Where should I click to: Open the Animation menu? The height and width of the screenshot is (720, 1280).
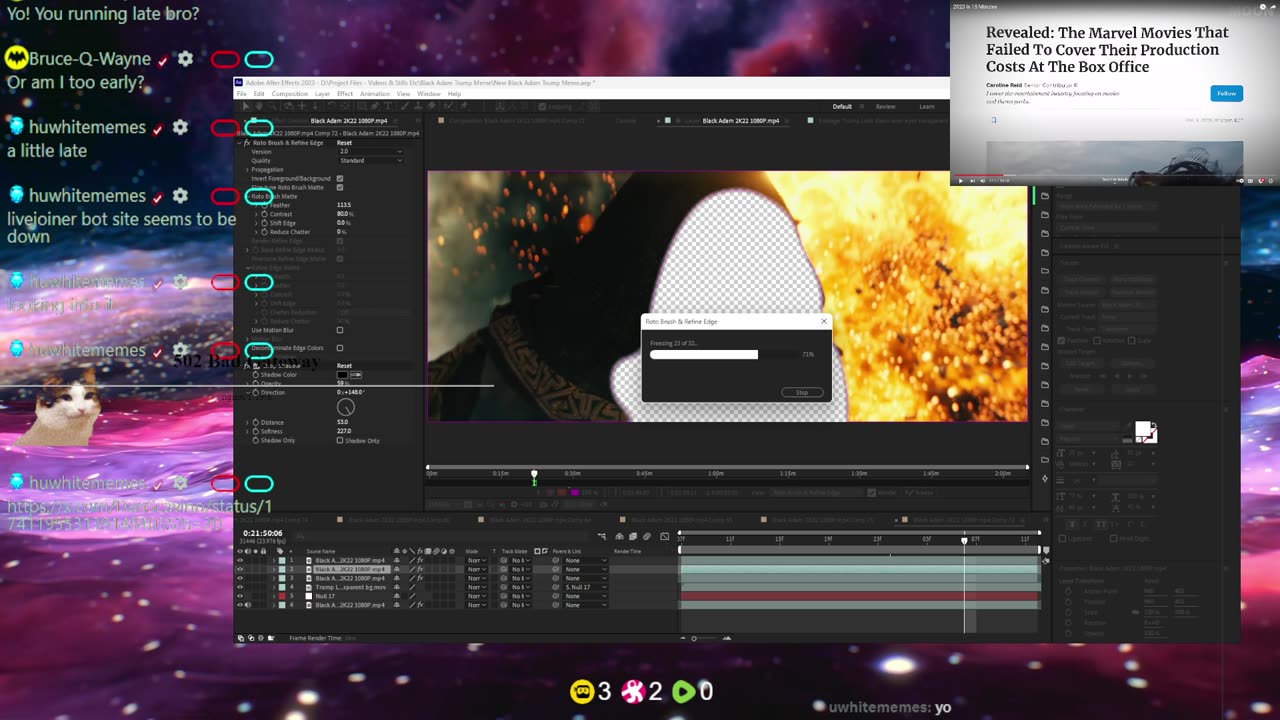point(375,93)
